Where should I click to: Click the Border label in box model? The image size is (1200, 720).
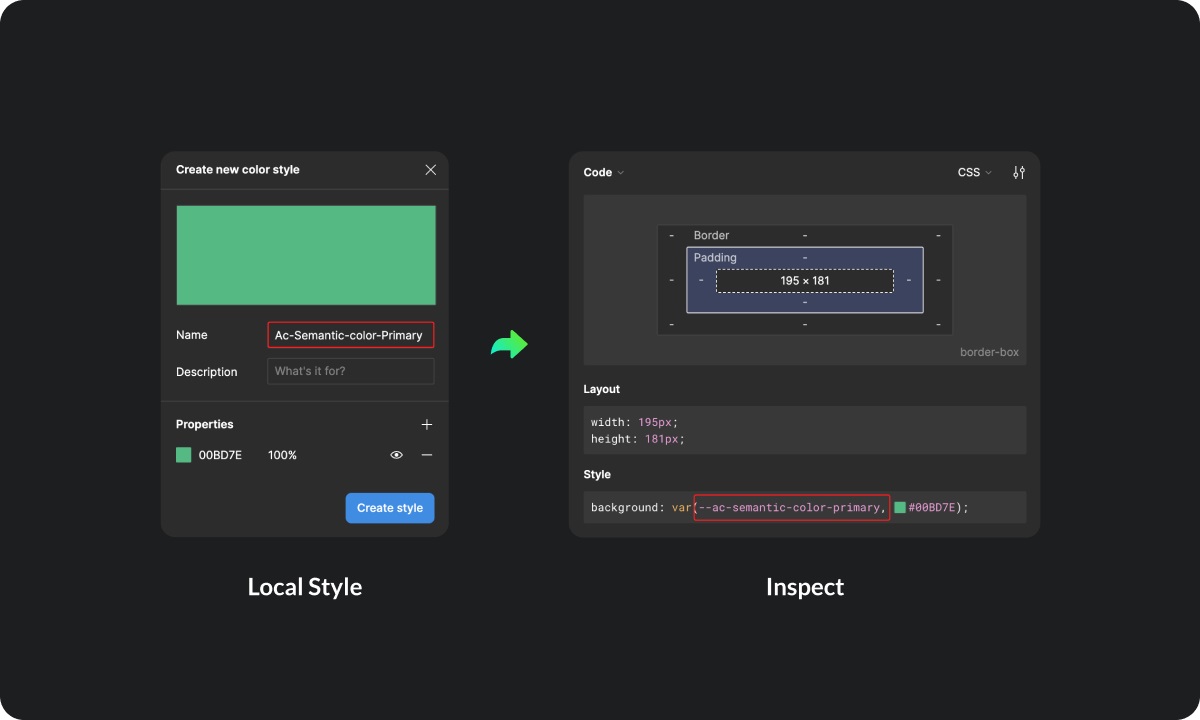712,235
